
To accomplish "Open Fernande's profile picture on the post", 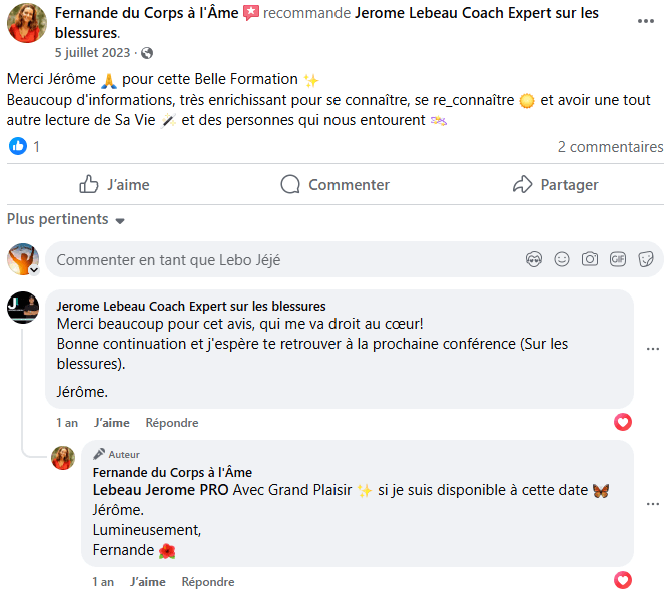I will coord(26,22).
